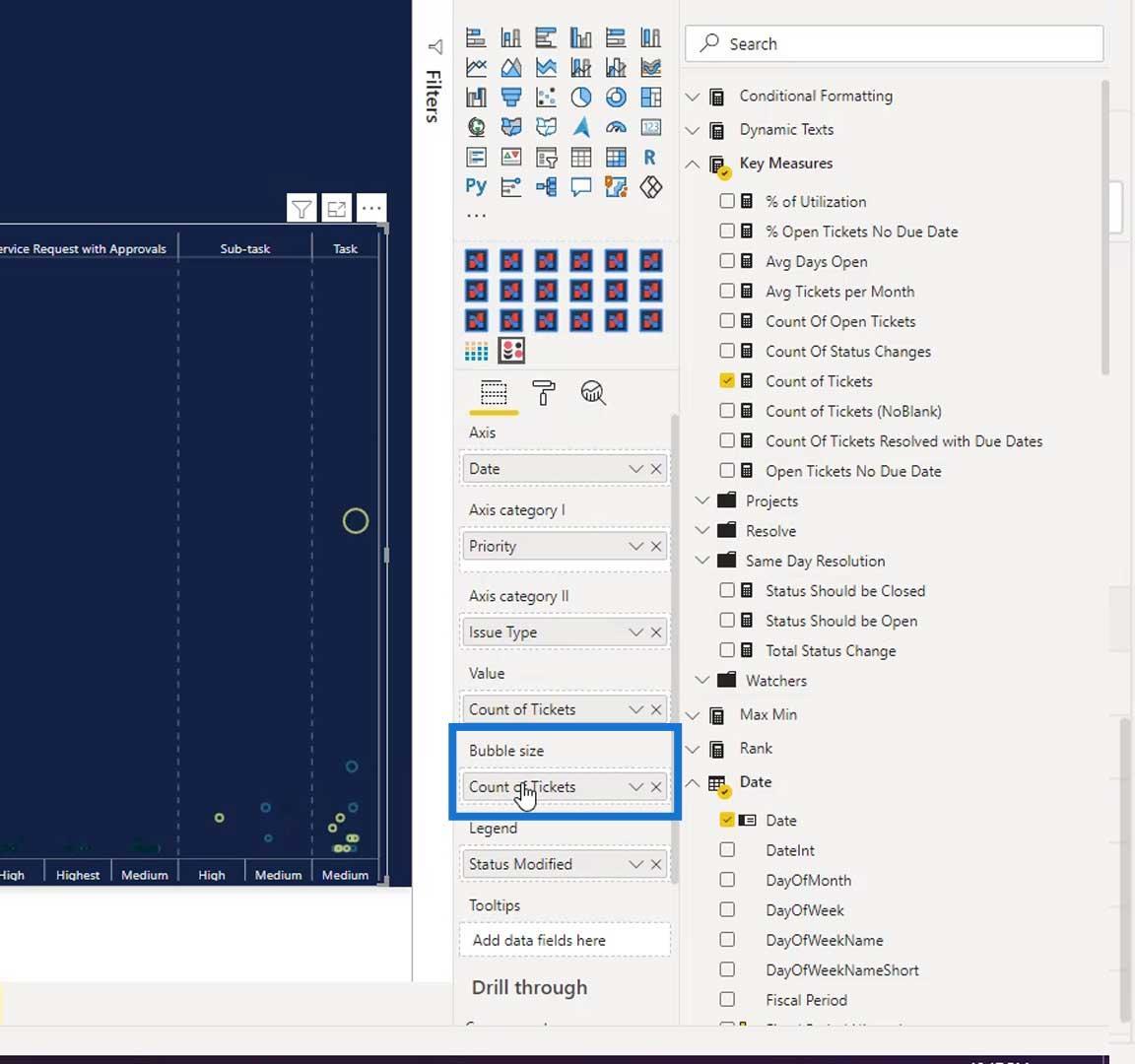The width and height of the screenshot is (1135, 1064).
Task: Check % Open Tickets No Due Date
Action: point(727,231)
